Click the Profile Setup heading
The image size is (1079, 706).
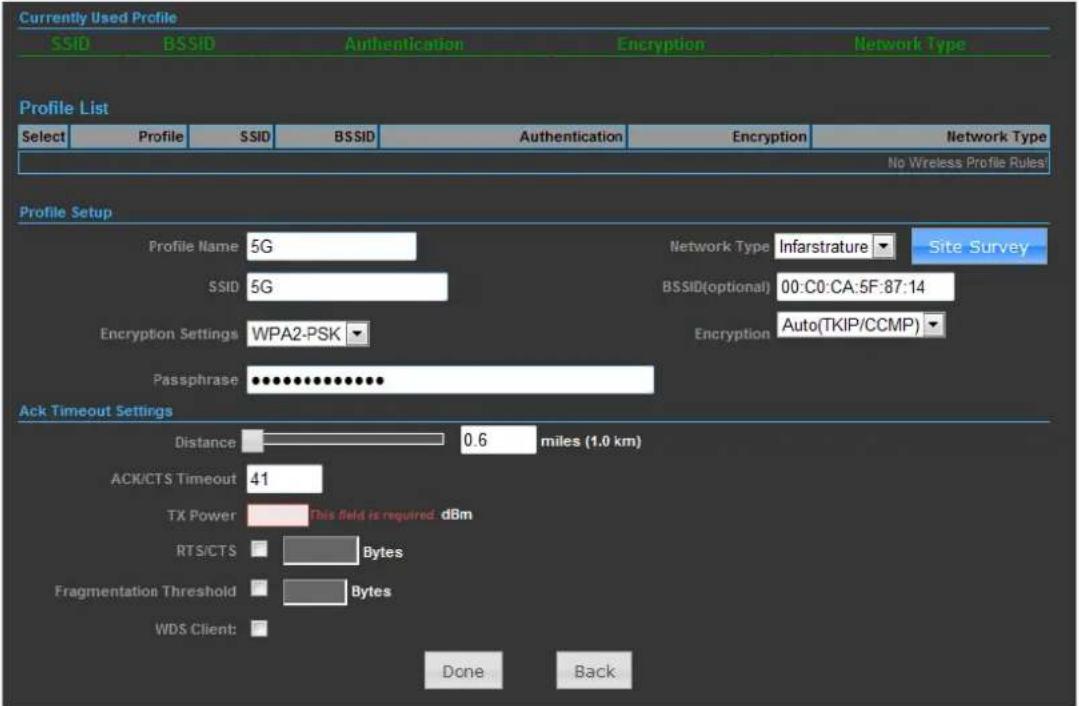pos(65,212)
